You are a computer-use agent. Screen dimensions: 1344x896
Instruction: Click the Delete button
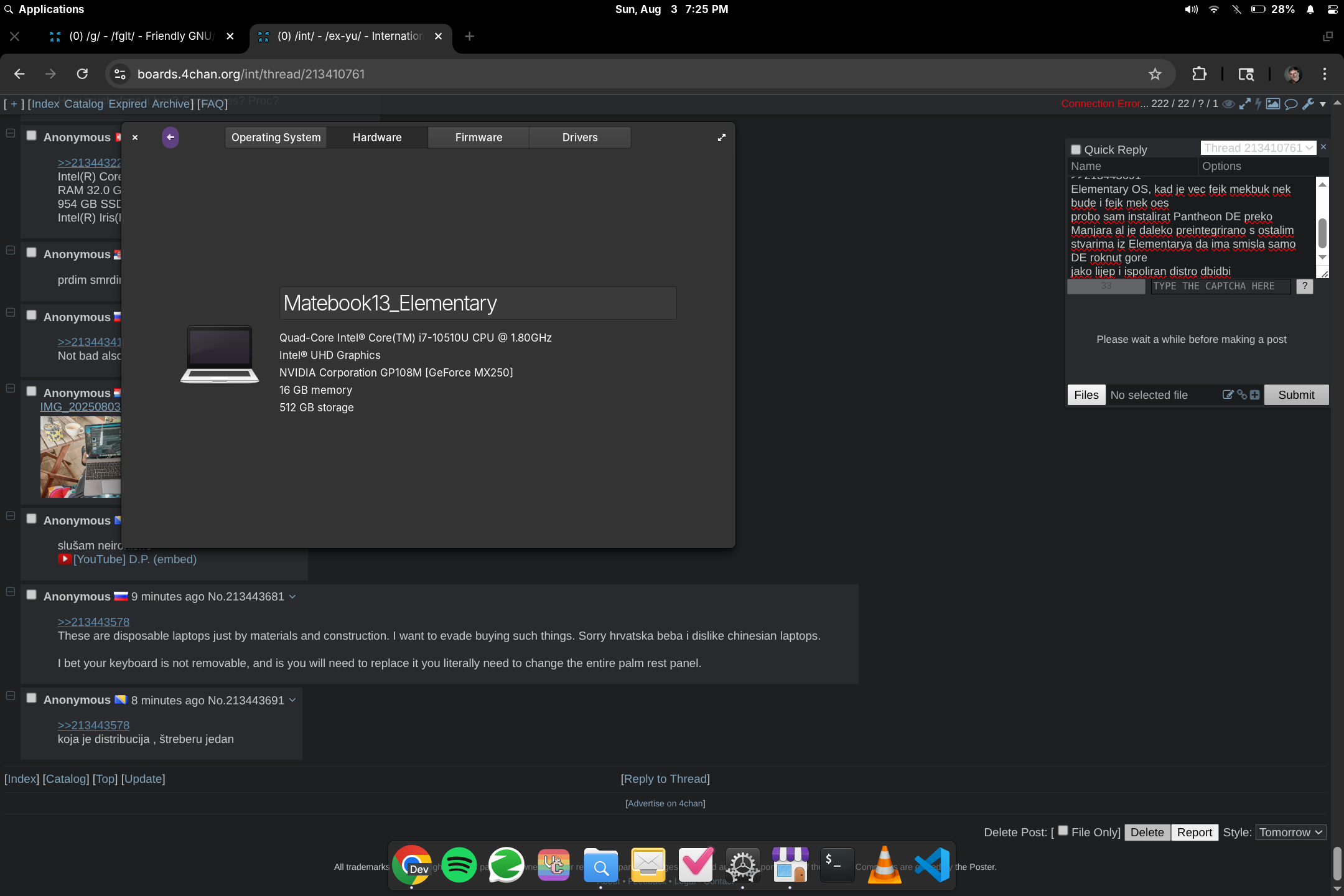tap(1147, 833)
